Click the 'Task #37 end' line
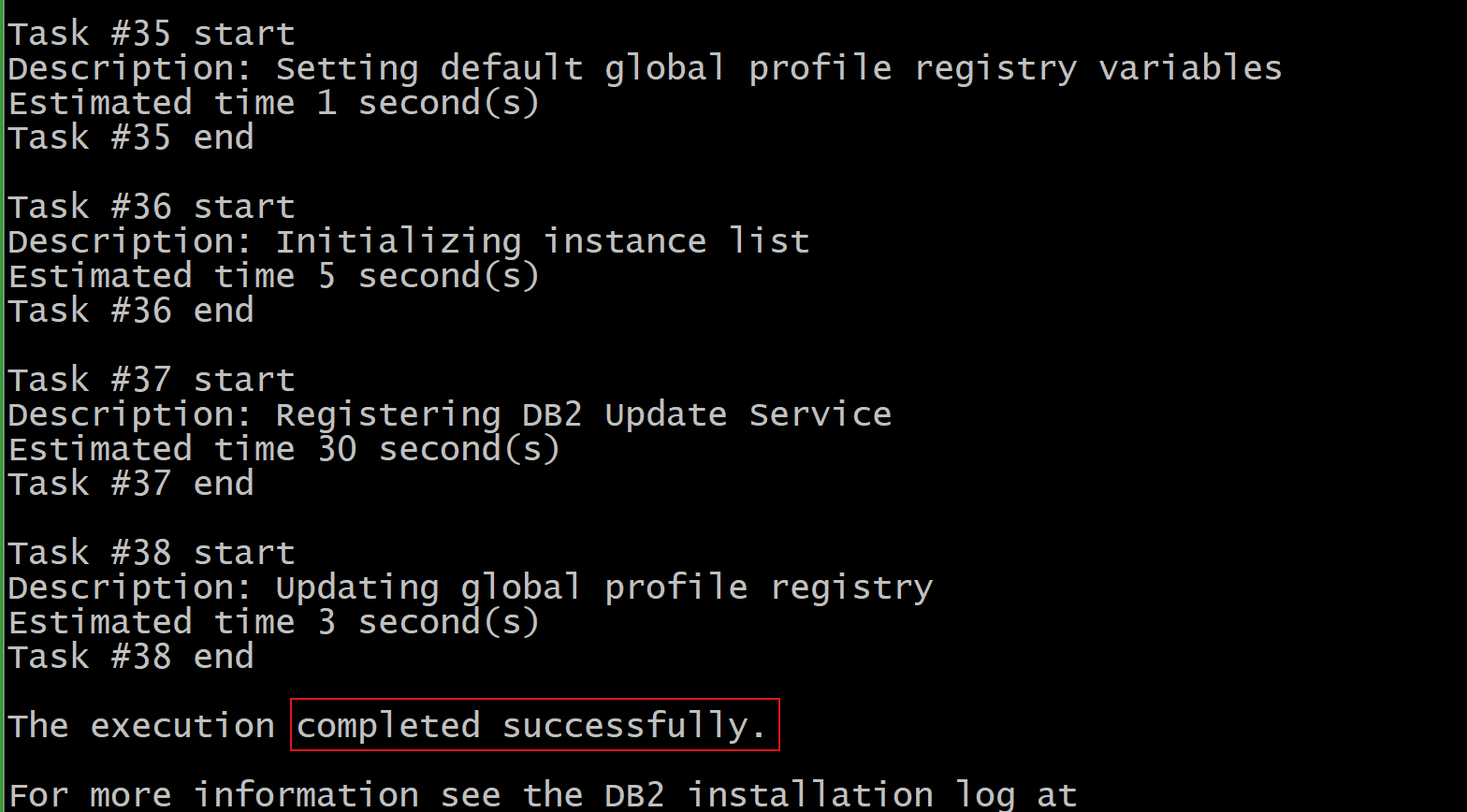The width and height of the screenshot is (1467, 812). (x=131, y=484)
